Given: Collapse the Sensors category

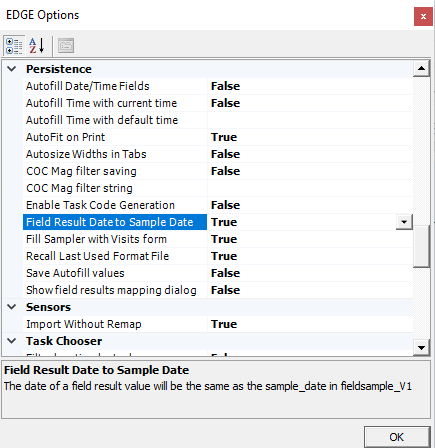Looking at the screenshot, I should 12,307.
